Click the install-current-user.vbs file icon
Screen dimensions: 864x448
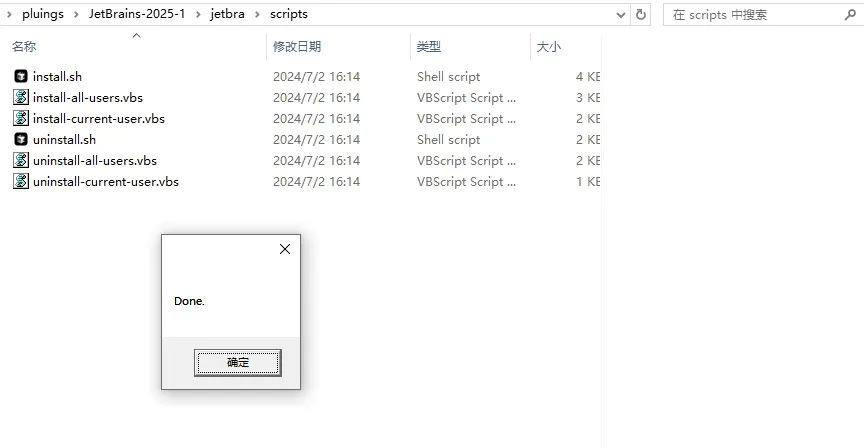pos(21,119)
